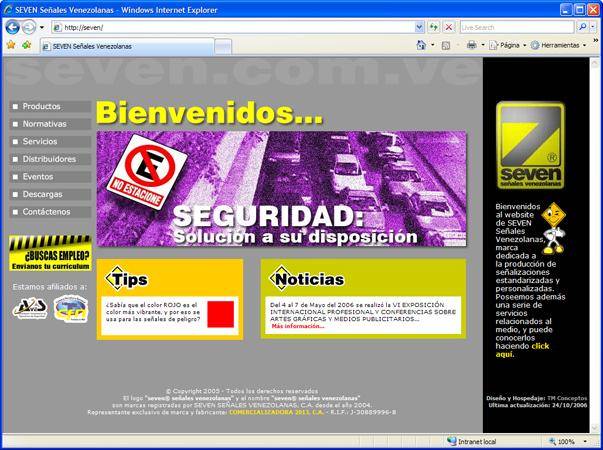Screen dimensions: 603x450
Task: Open the address bar history dropdown
Action: tap(418, 27)
